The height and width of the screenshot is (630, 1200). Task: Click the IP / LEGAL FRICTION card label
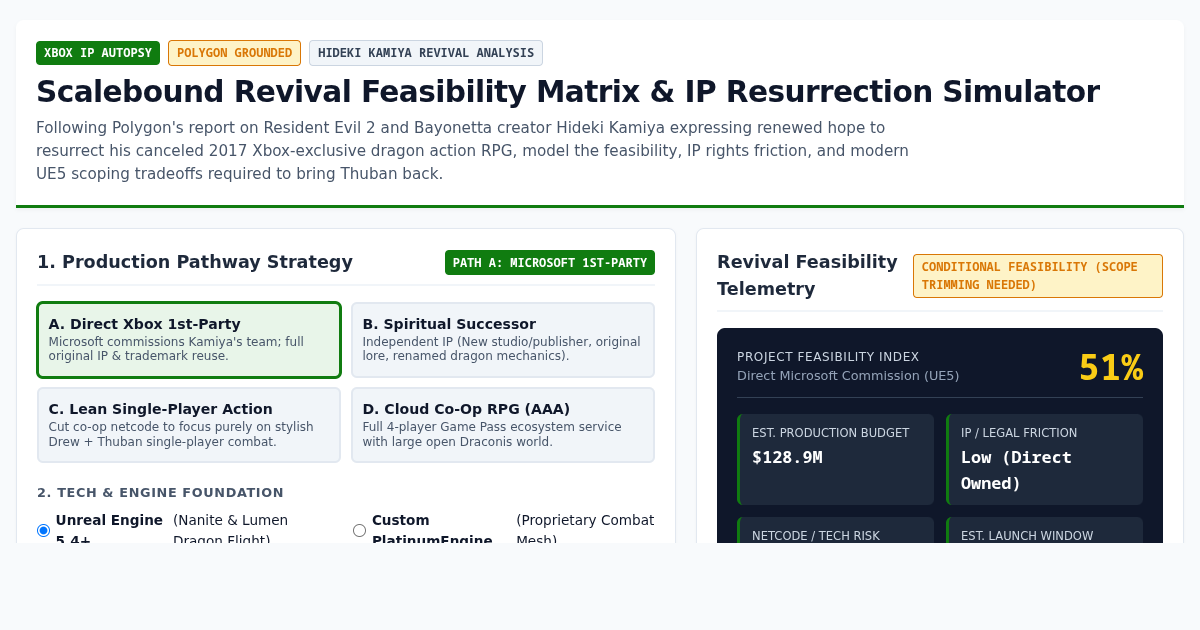pos(1019,433)
